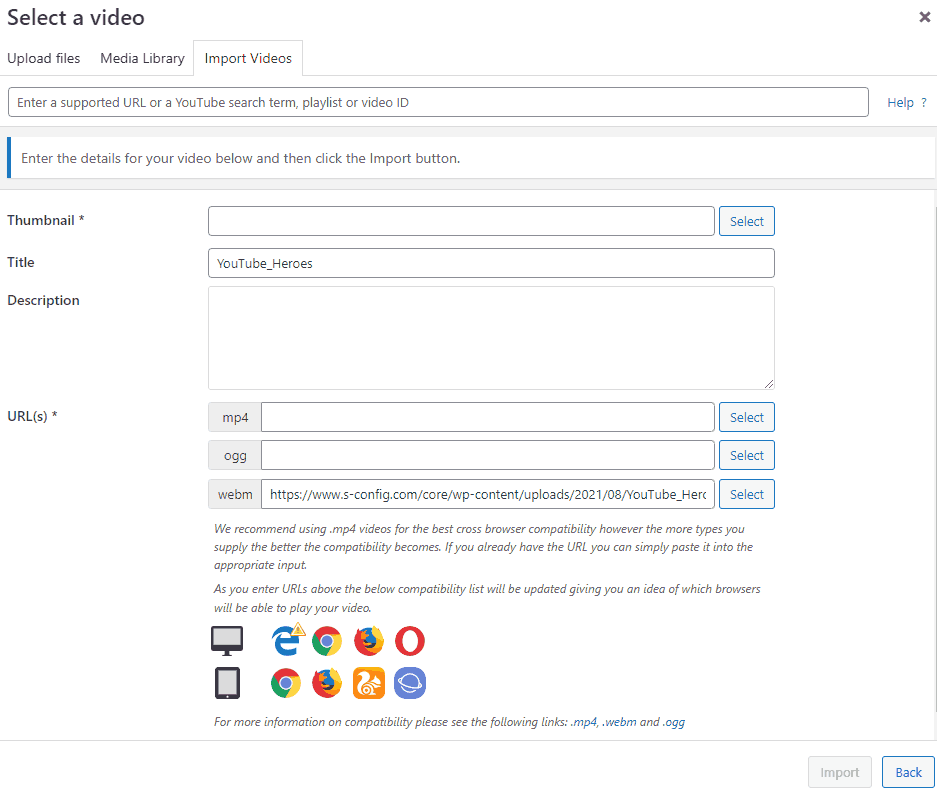937x790 pixels.
Task: Click the Thumbnail field label
Action: [x=45, y=220]
